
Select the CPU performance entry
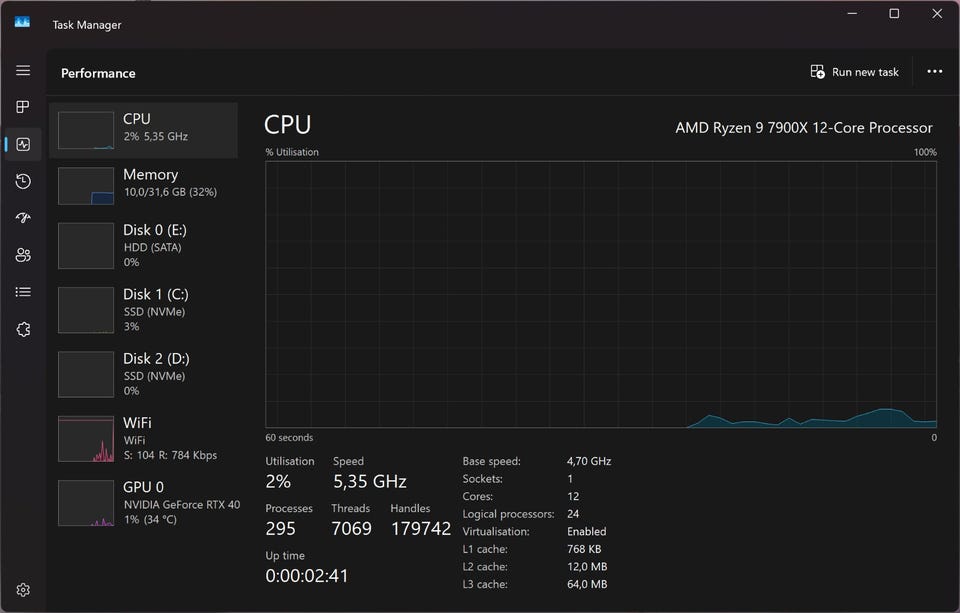point(144,130)
